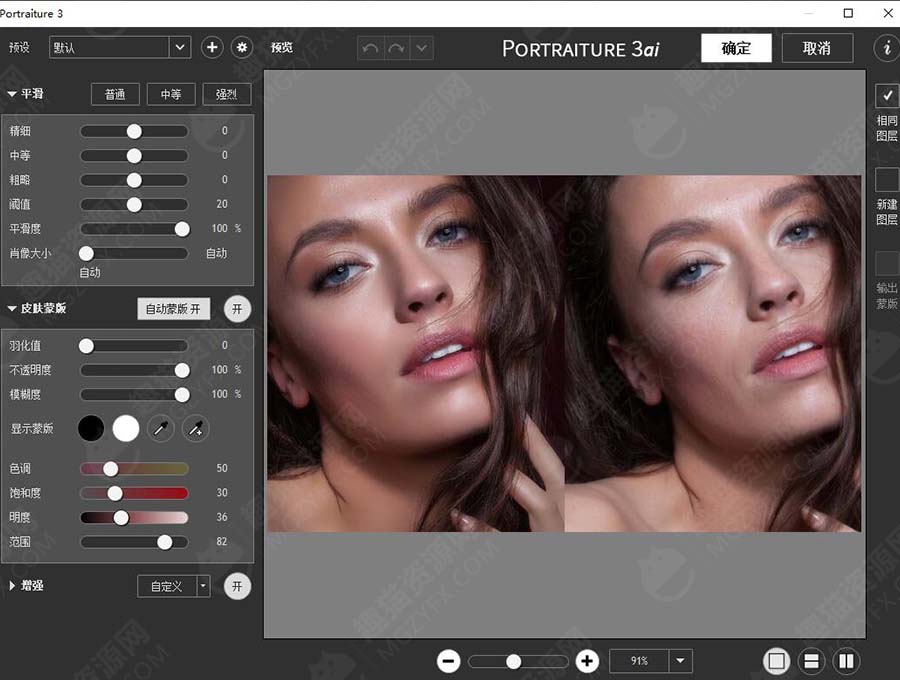900x680 pixels.
Task: Toggle enhancement 开 round button
Action: click(x=237, y=586)
